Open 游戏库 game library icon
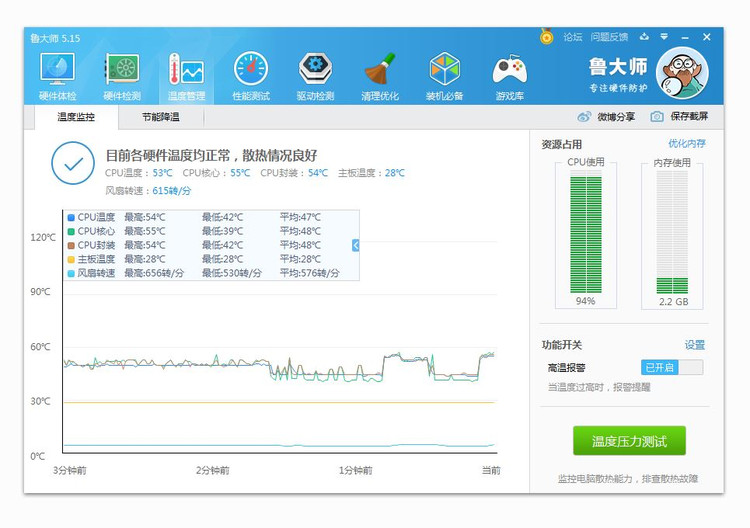Image resolution: width=750 pixels, height=528 pixels. pyautogui.click(x=509, y=76)
